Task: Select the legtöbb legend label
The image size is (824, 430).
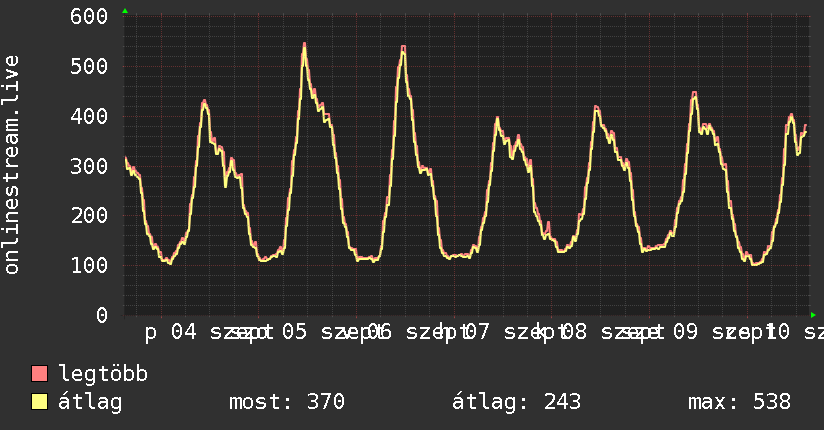Action: [103, 374]
